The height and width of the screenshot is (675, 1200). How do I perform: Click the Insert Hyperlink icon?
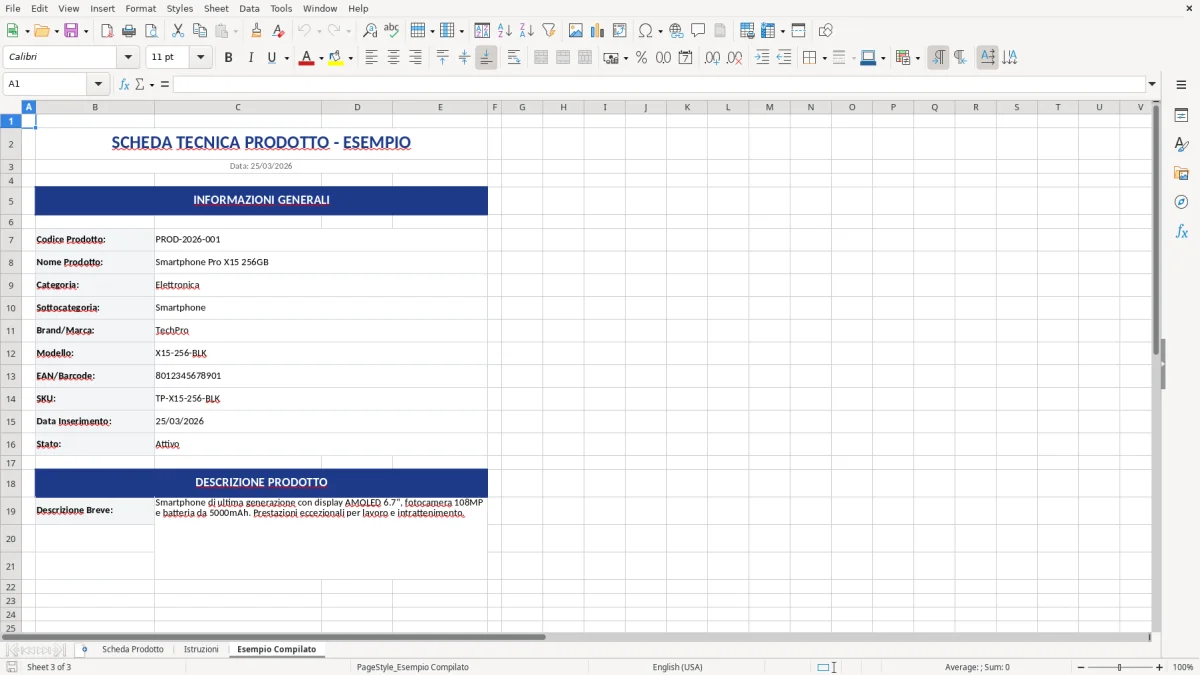tap(676, 31)
